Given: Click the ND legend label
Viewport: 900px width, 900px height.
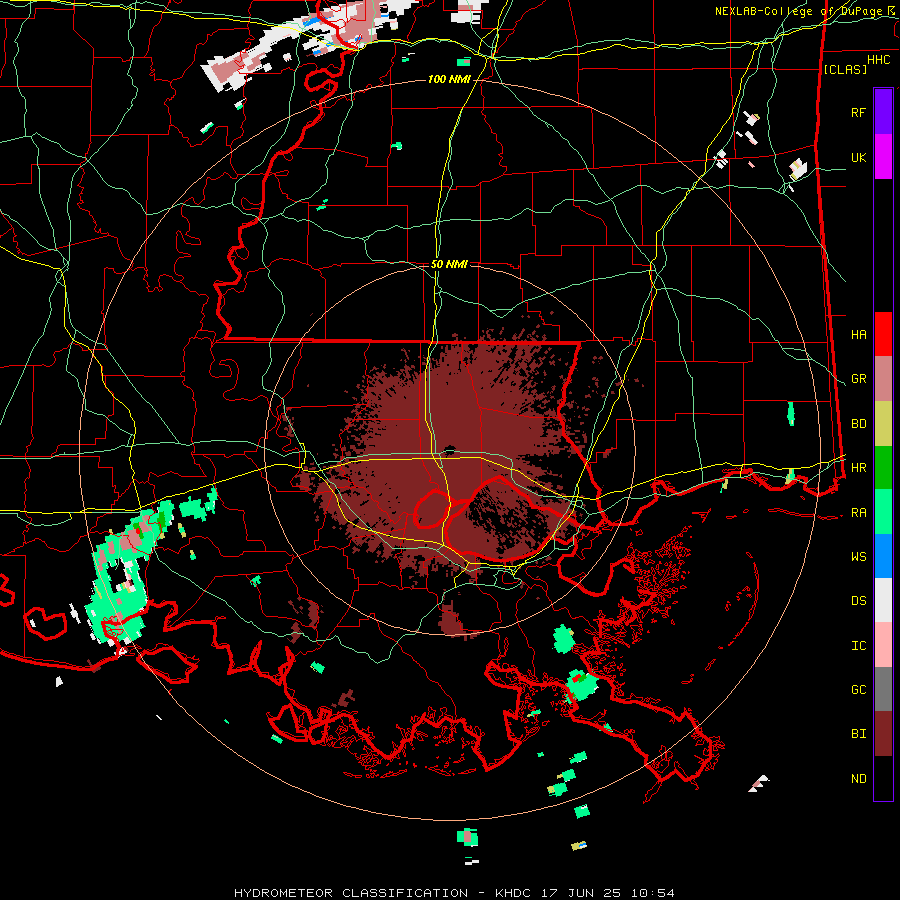Looking at the screenshot, I should point(859,779).
